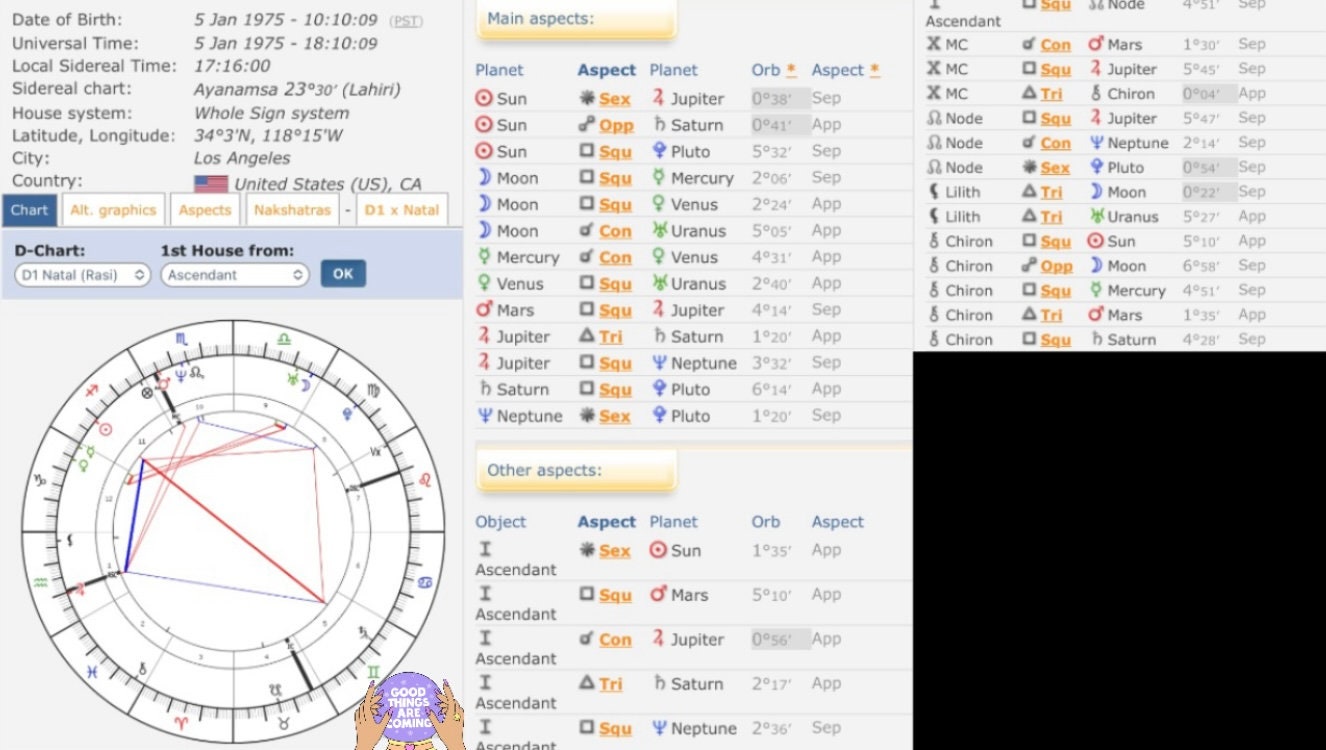Click the Mercury icon in the Mercury conjunct Venus row
This screenshot has width=1326, height=750.
[482, 257]
